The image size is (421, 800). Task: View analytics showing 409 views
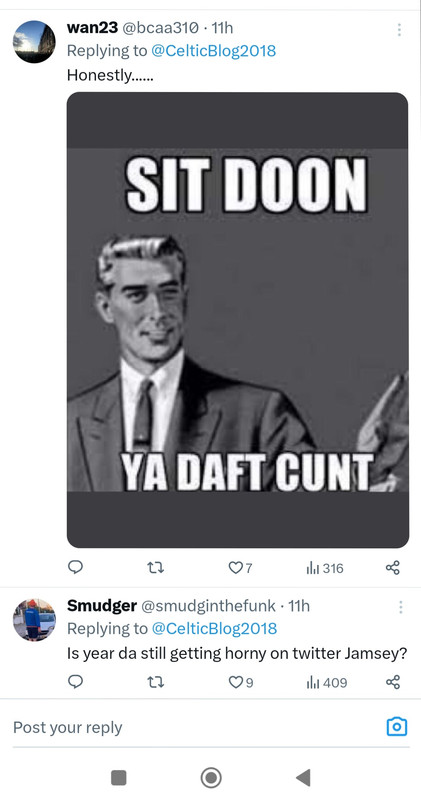click(x=327, y=683)
